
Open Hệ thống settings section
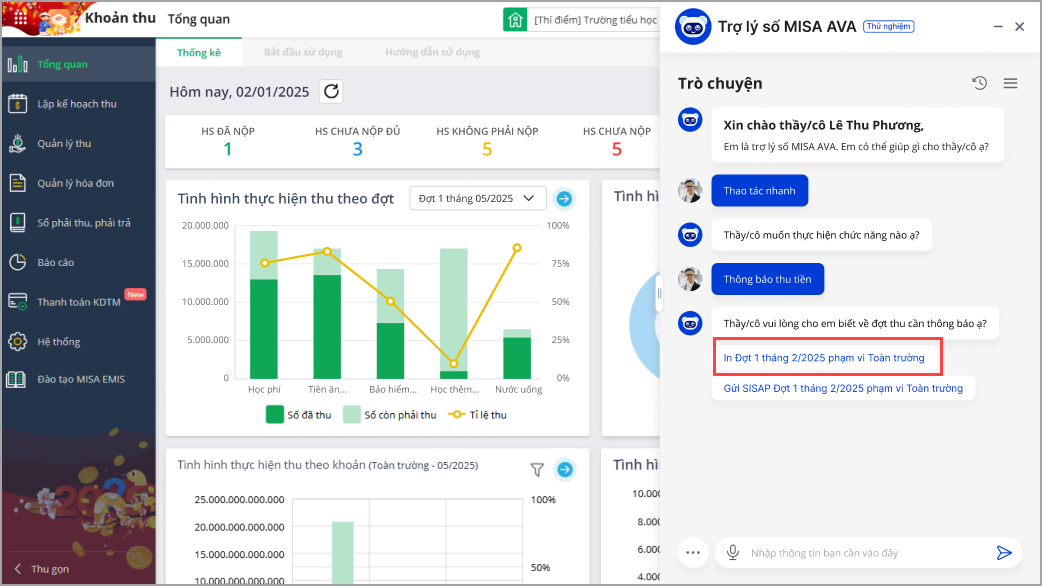point(78,342)
